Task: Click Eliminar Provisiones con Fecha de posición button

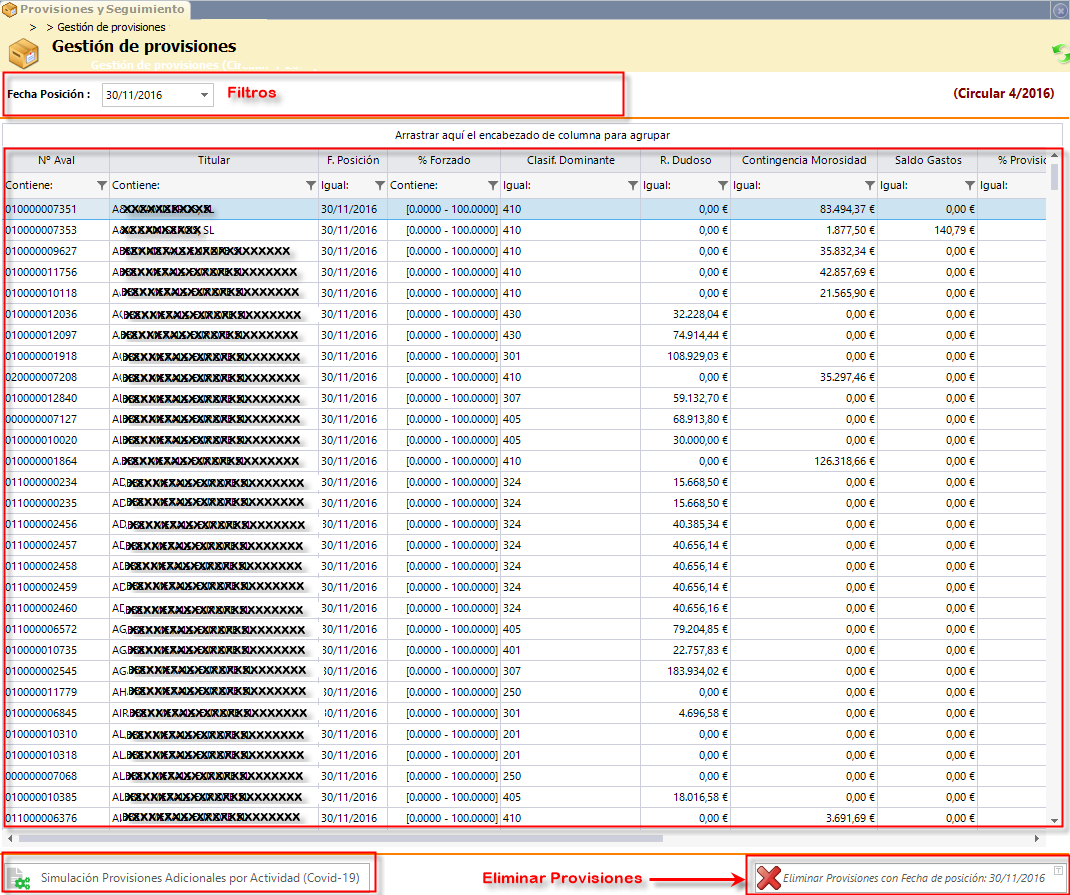Action: tap(910, 878)
